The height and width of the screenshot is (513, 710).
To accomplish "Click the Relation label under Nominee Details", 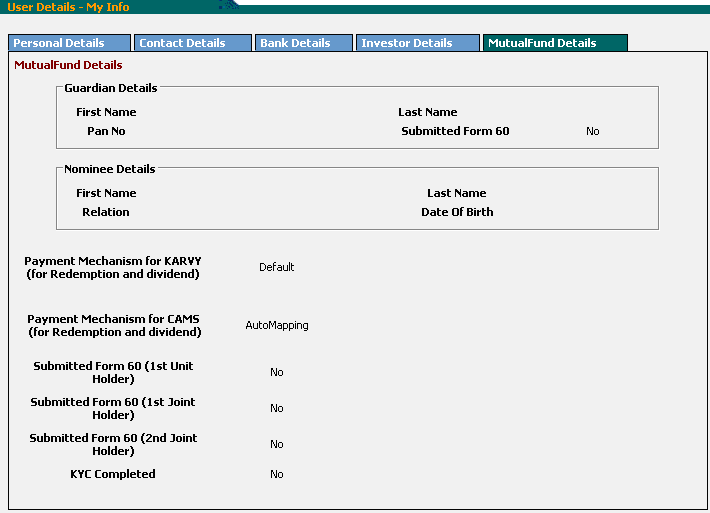I will (106, 212).
